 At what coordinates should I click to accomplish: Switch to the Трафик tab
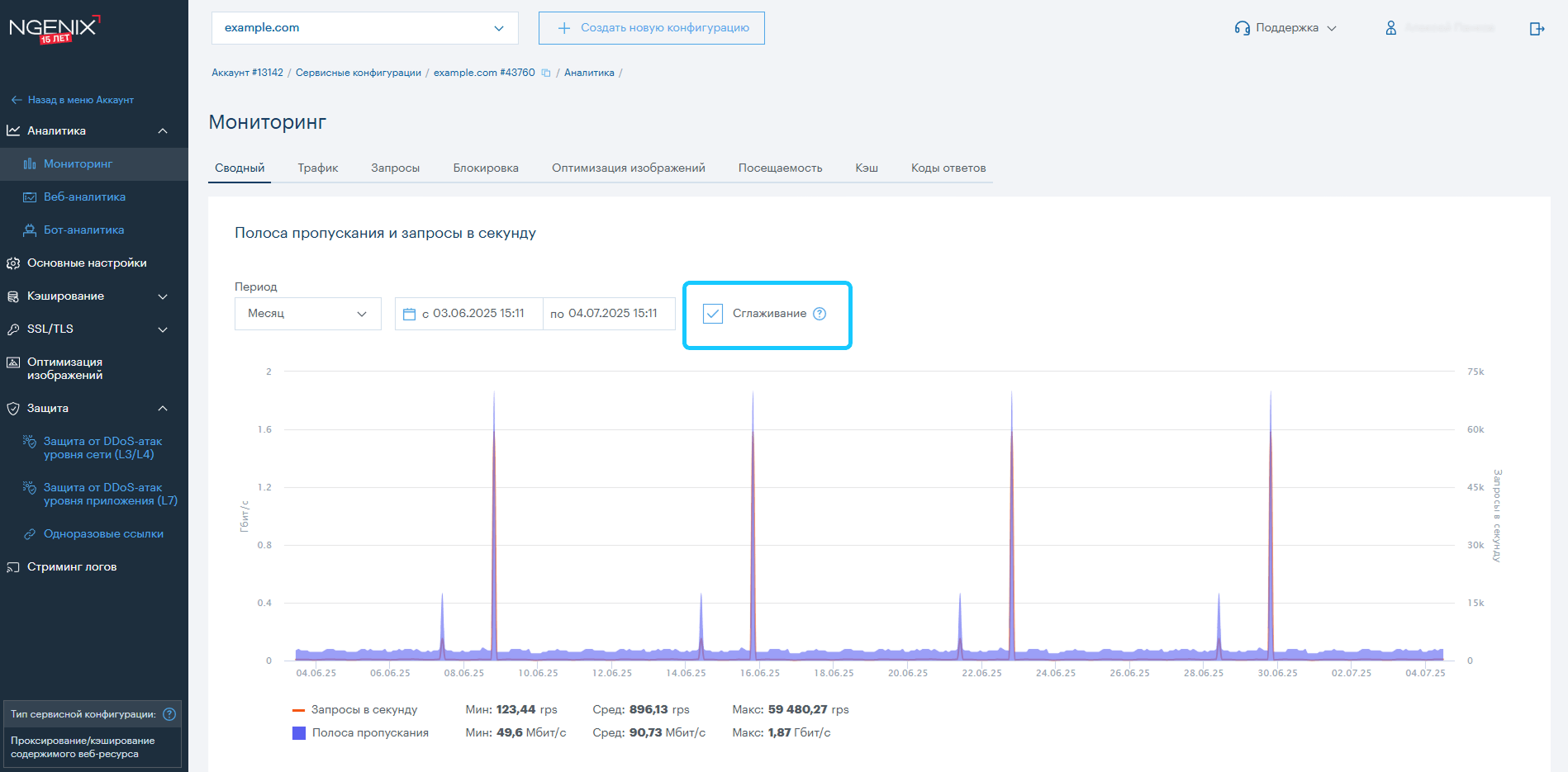point(318,168)
